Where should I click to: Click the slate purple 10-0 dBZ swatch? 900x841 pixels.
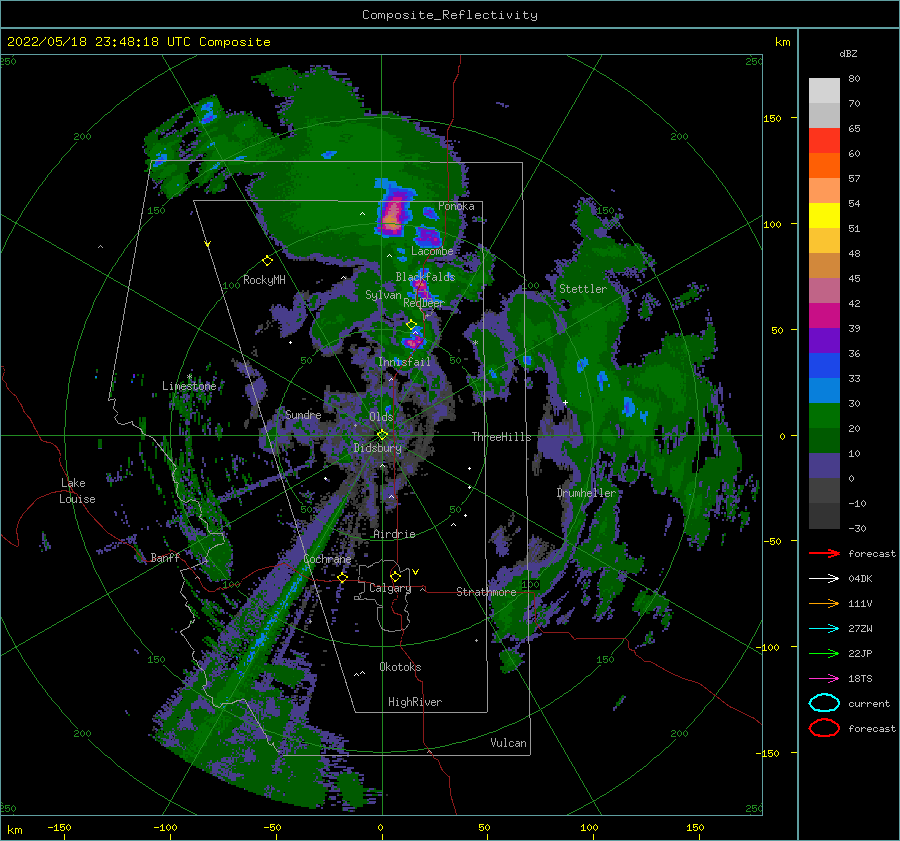(824, 465)
